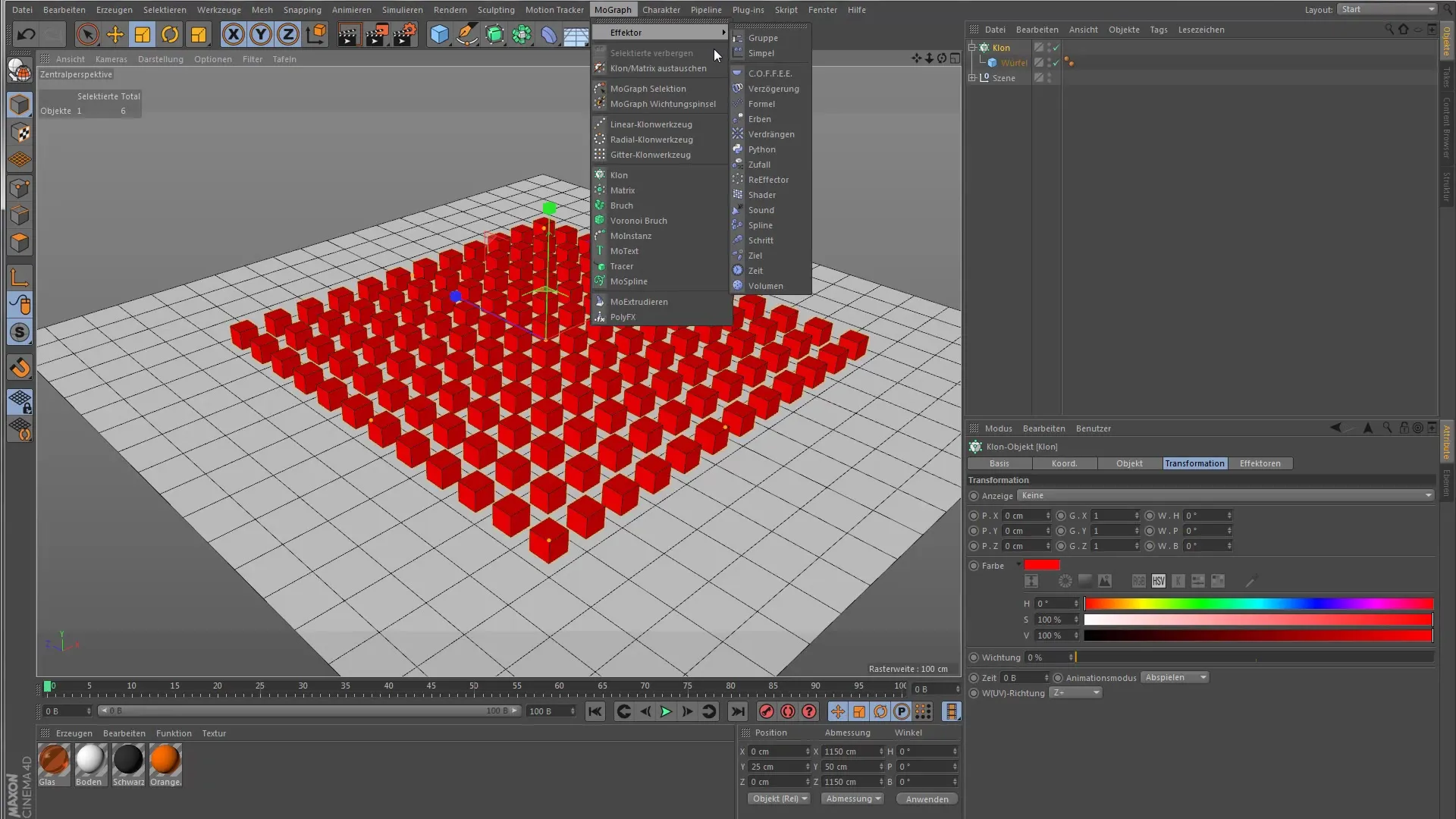This screenshot has height=819, width=1456.
Task: Choose the Shader effector
Action: (761, 195)
